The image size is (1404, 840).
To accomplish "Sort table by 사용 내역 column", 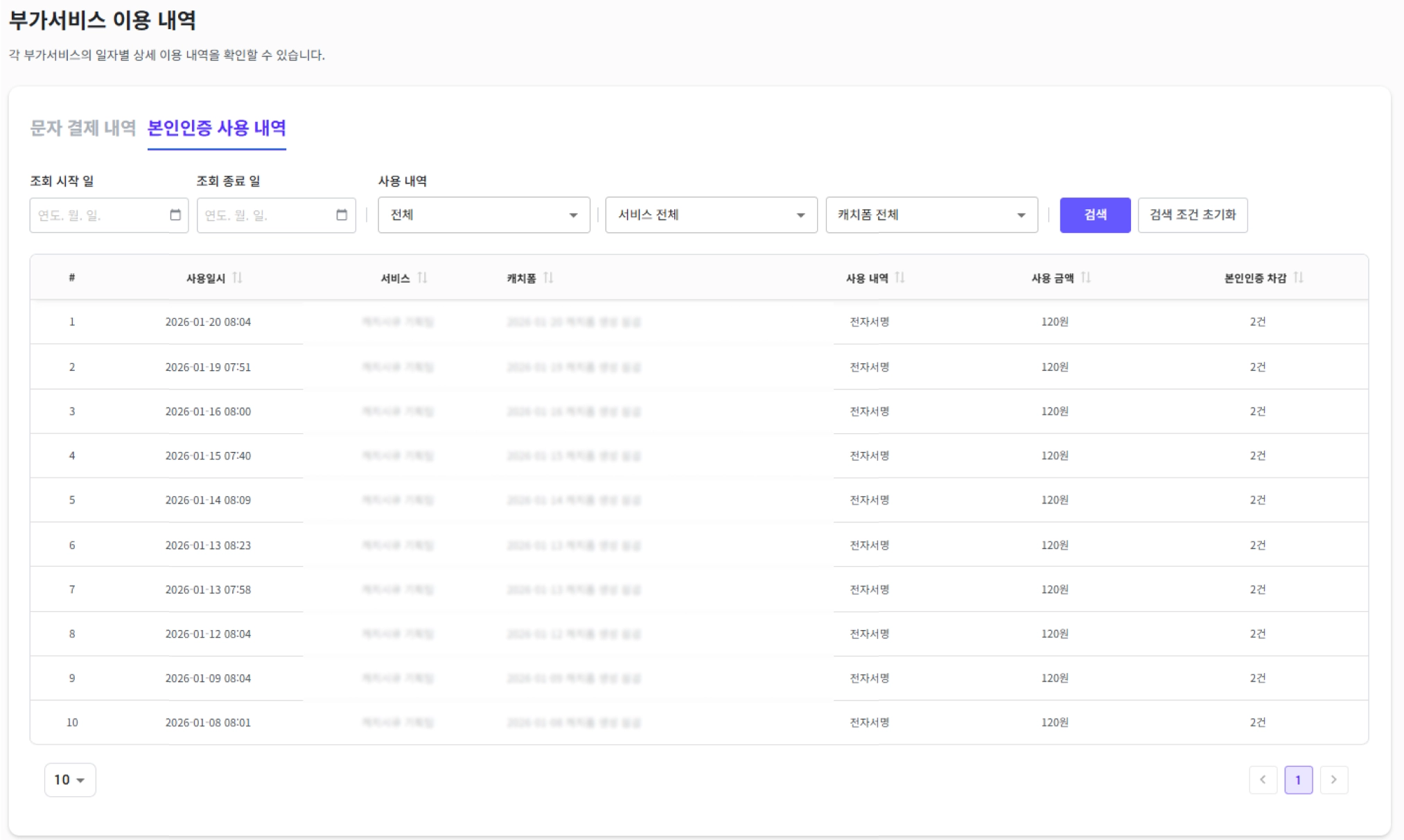I will 900,278.
